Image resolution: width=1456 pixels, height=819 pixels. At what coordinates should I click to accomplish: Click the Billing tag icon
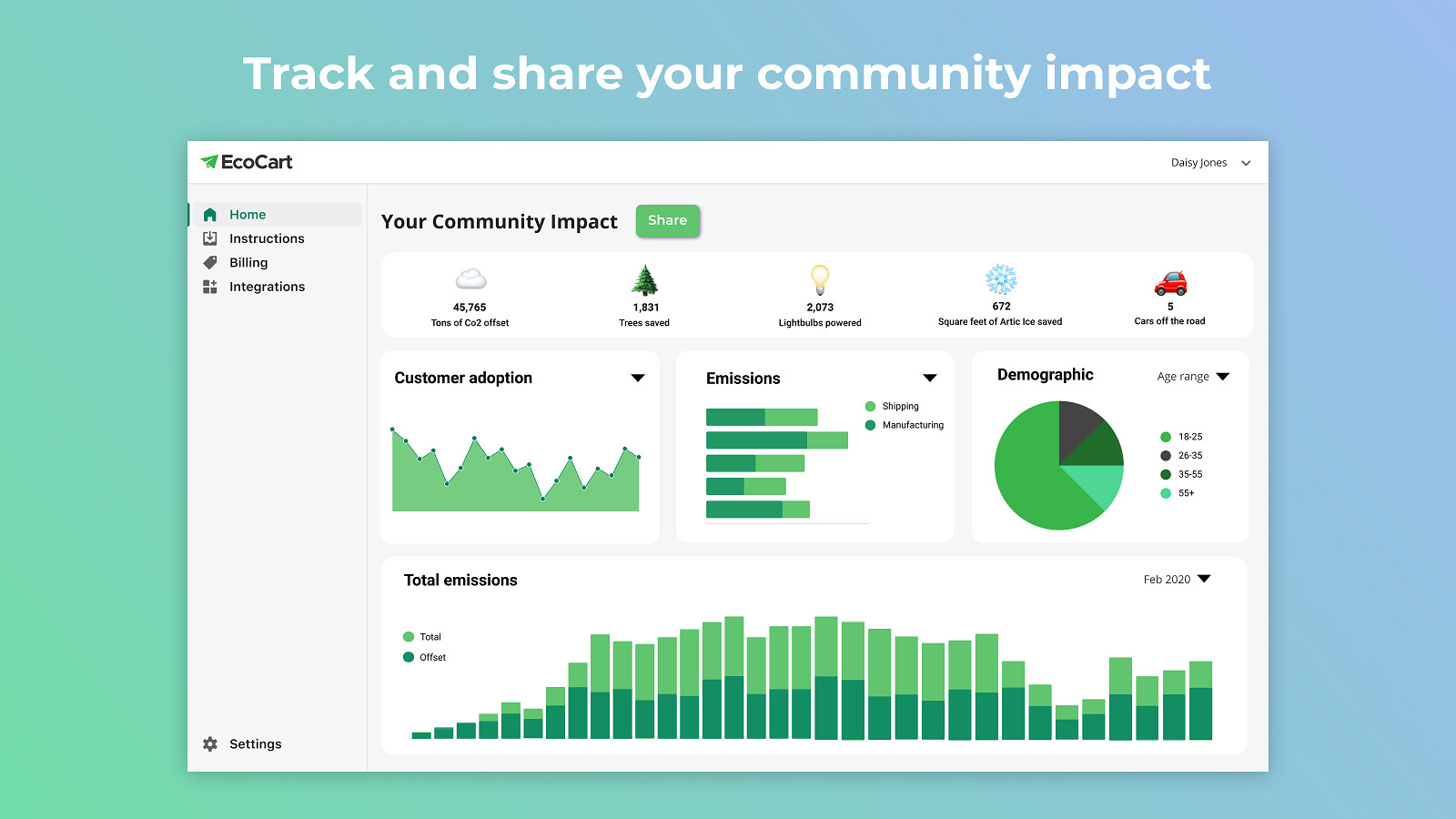[210, 262]
